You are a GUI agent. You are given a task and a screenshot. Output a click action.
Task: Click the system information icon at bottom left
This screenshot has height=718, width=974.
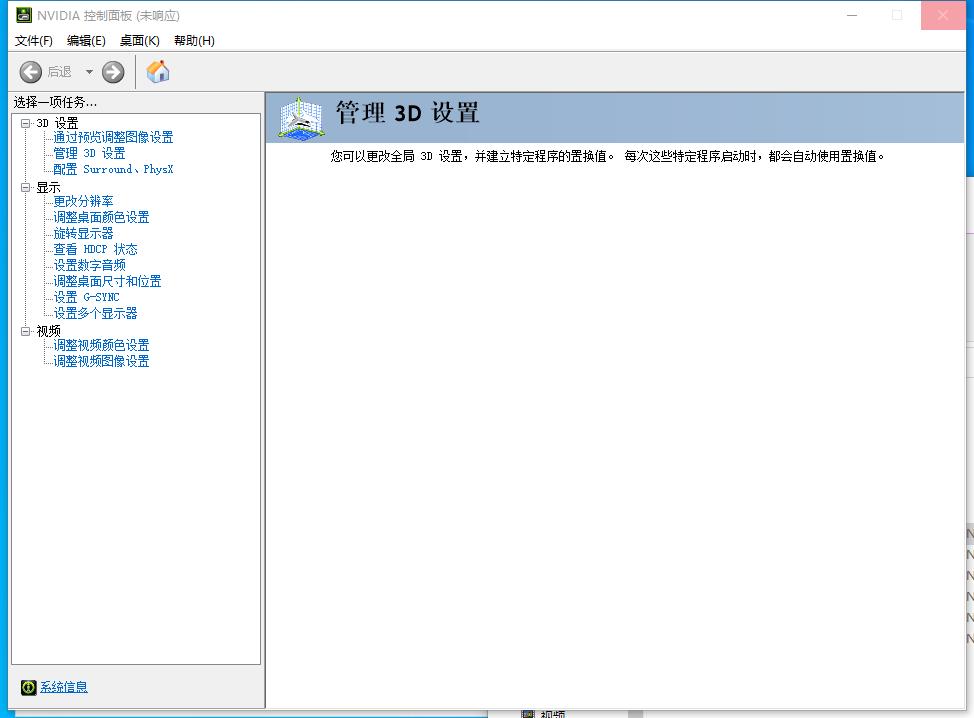[29, 687]
